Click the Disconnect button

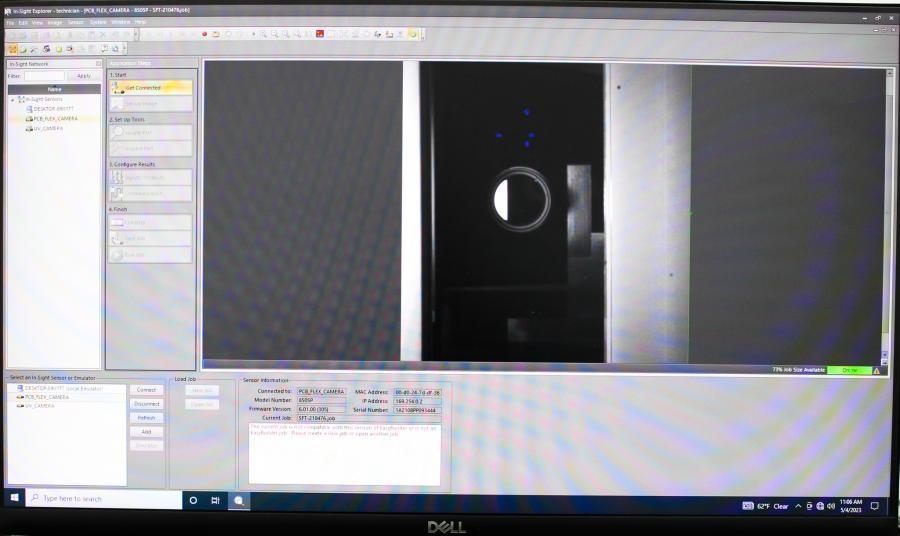[x=146, y=403]
